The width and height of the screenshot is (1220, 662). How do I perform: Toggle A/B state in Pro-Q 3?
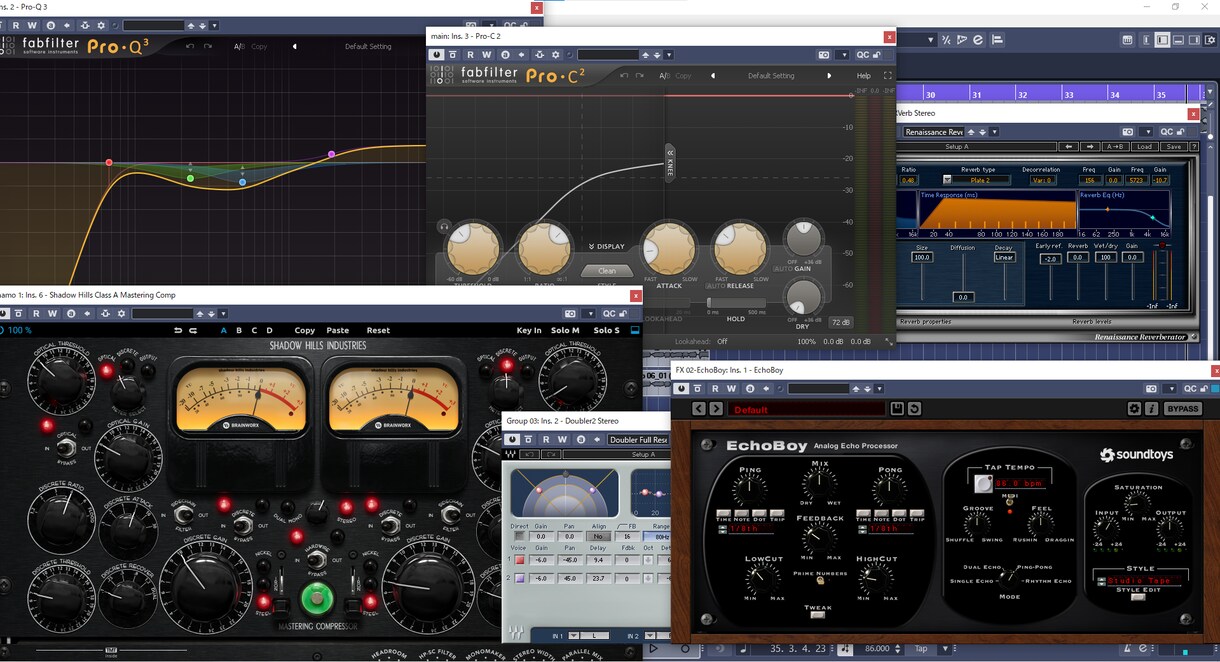click(239, 46)
